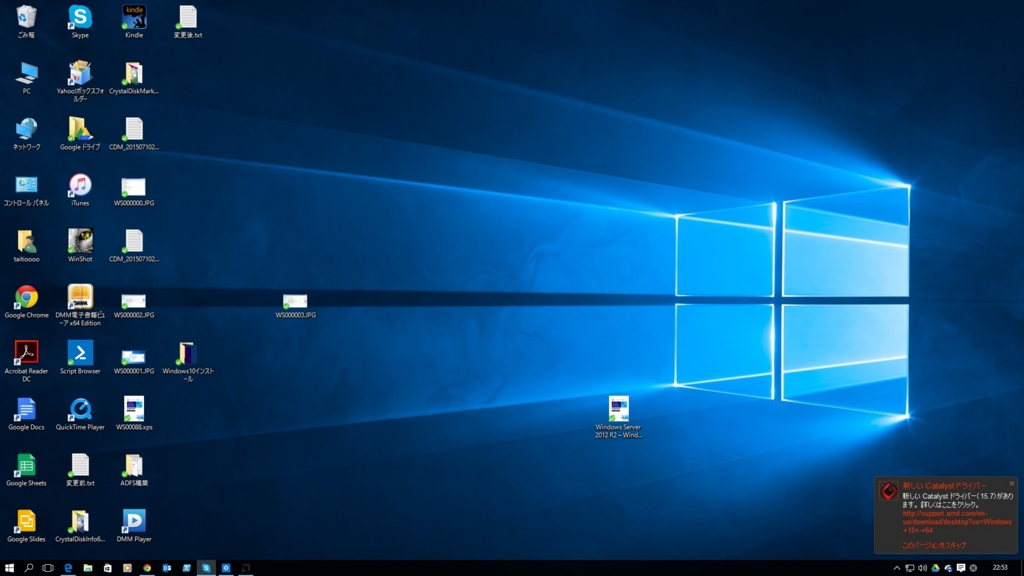This screenshot has height=576, width=1024.
Task: Select the Google Sheets desktop shortcut
Action: (26, 470)
